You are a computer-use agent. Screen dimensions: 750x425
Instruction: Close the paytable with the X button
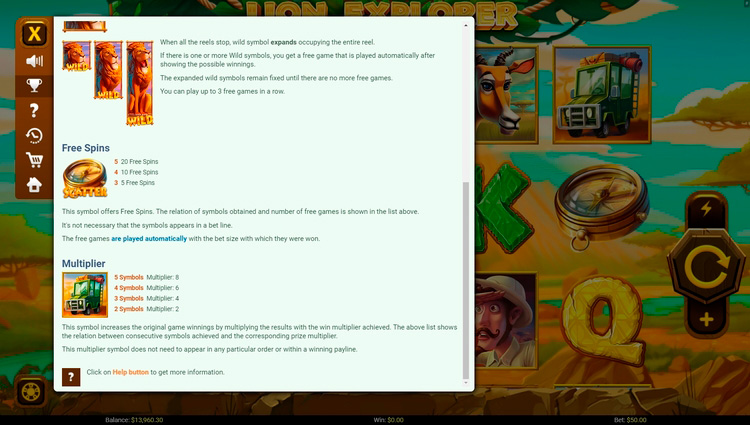click(34, 35)
